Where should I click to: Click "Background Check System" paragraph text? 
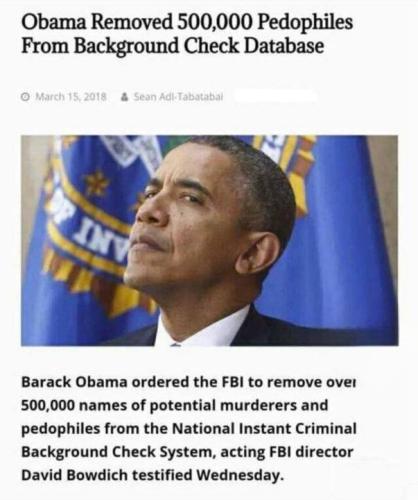click(116, 452)
